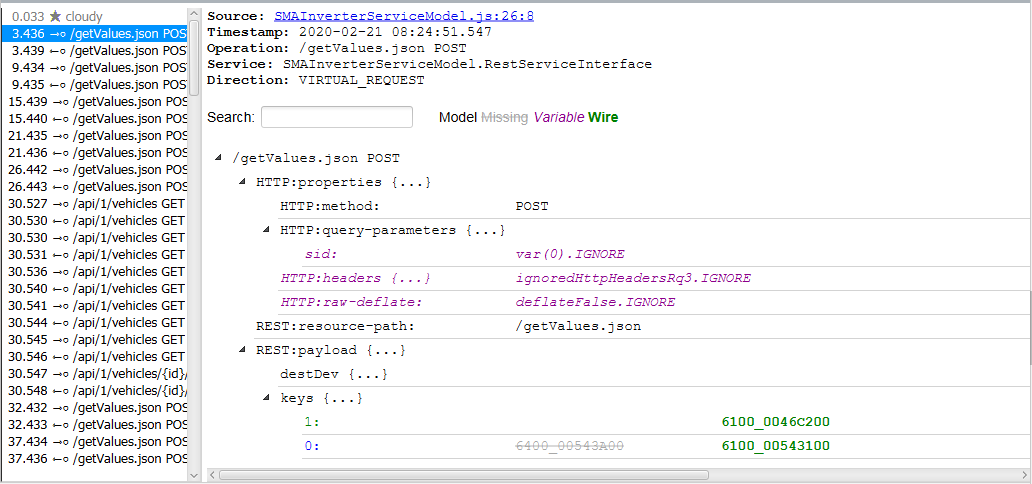Select the 30.531 /api/1/vehicles GET entry
The height and width of the screenshot is (484, 1032).
(95, 255)
